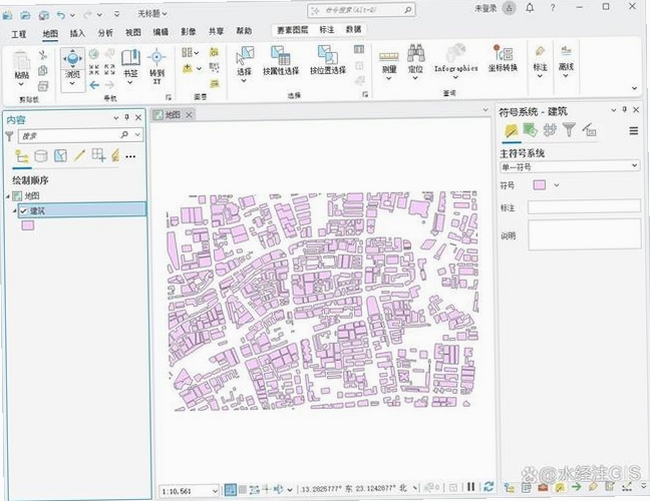Switch Contents to List By Snapping
This screenshot has width=650, height=501.
click(x=98, y=155)
